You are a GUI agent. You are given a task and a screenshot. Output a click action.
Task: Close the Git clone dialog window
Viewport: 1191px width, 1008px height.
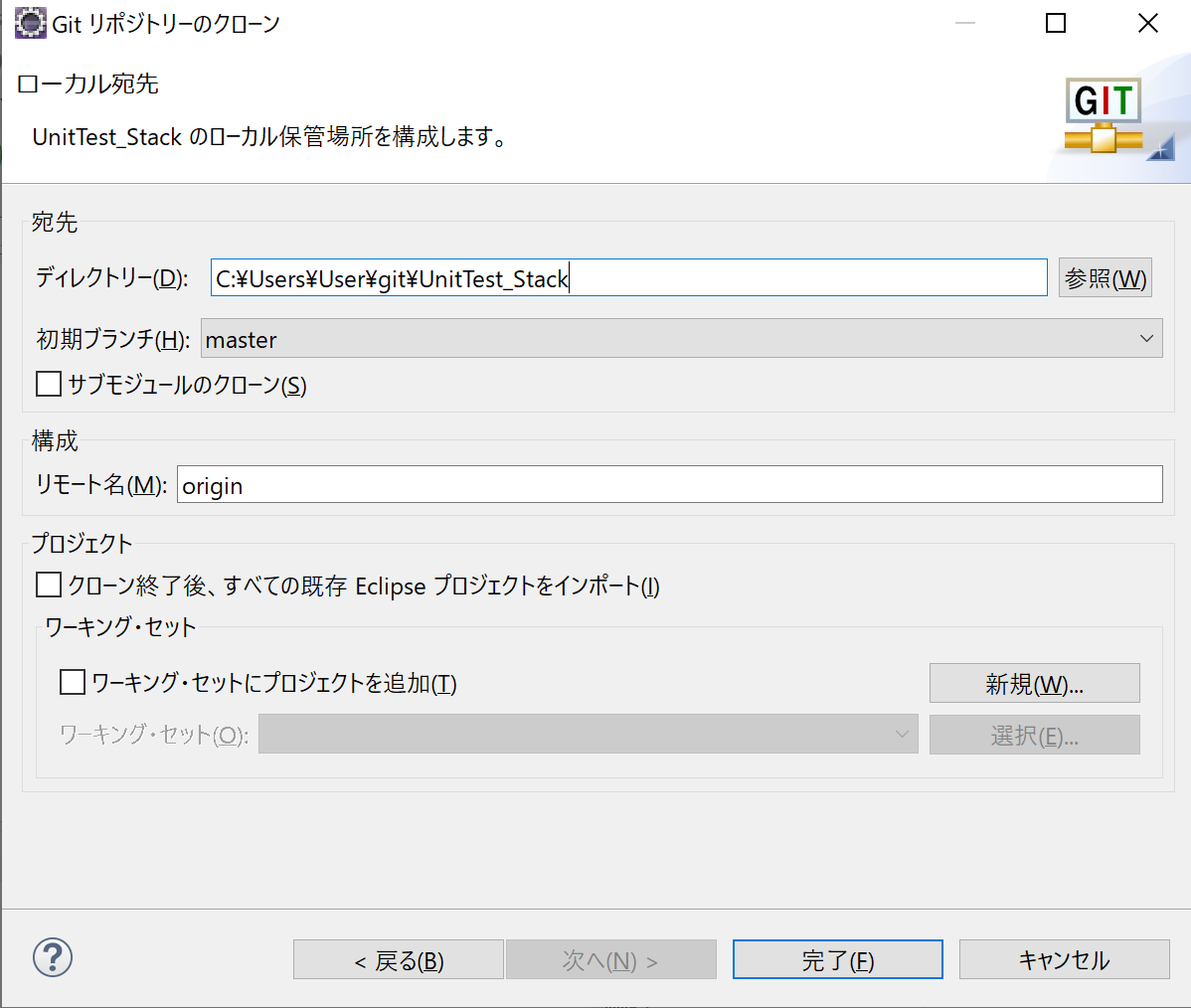[x=1147, y=23]
